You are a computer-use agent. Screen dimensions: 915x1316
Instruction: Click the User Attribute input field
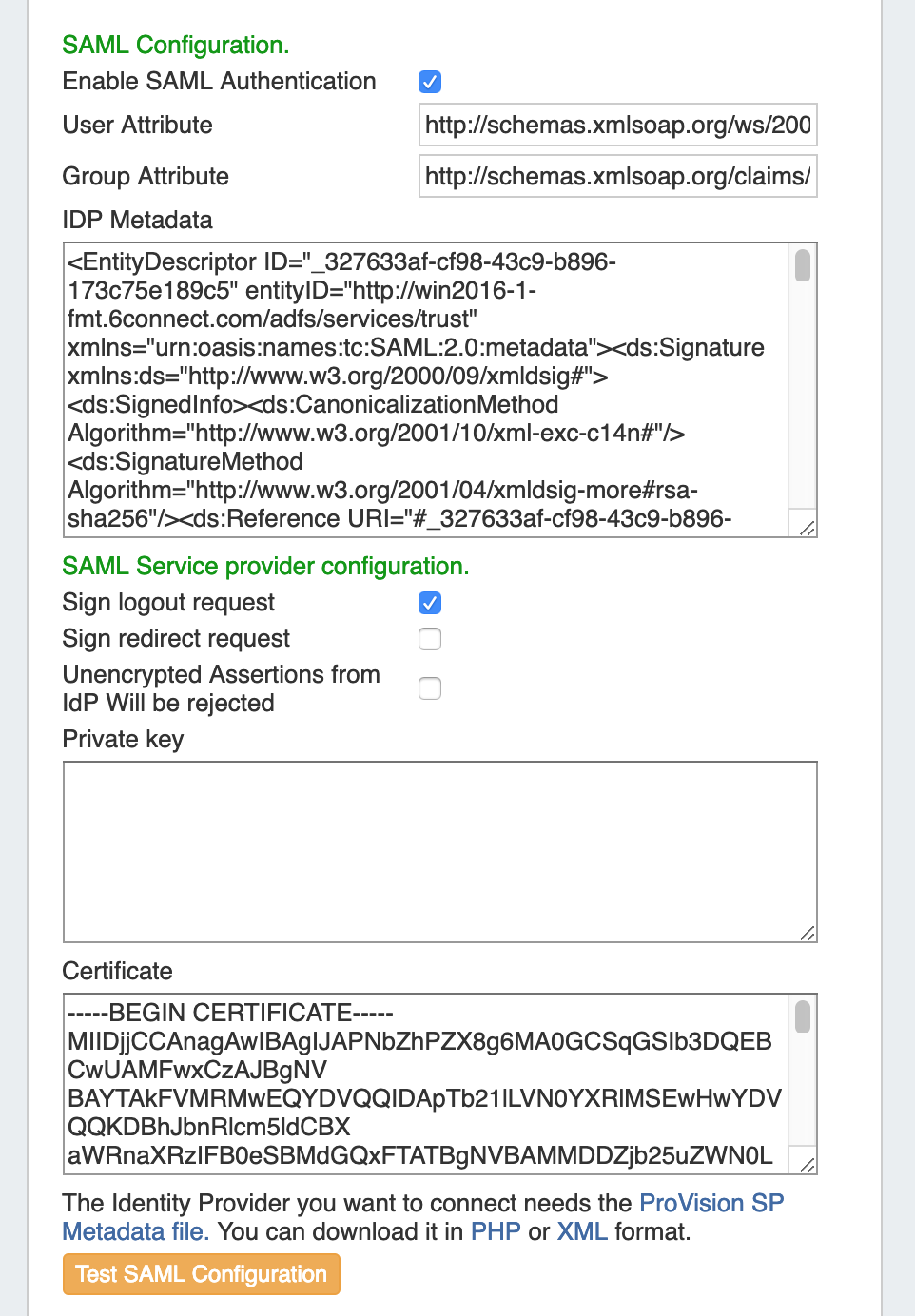(617, 125)
